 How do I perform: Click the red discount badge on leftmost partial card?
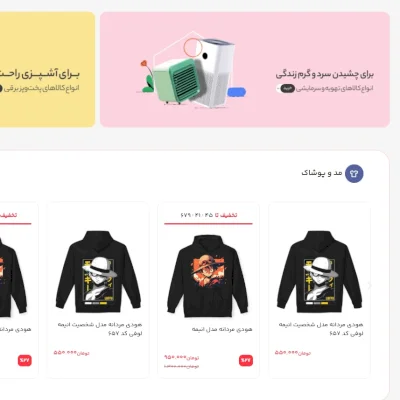25,360
